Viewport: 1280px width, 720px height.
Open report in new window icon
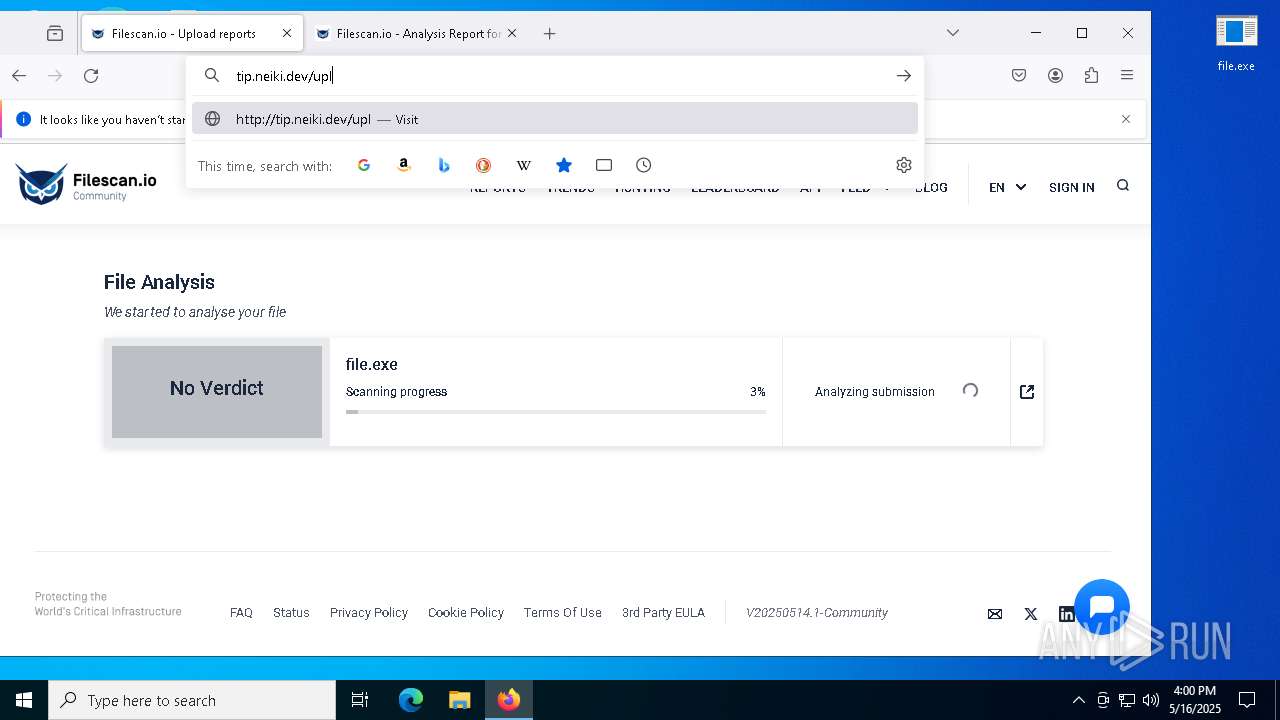pyautogui.click(x=1027, y=392)
